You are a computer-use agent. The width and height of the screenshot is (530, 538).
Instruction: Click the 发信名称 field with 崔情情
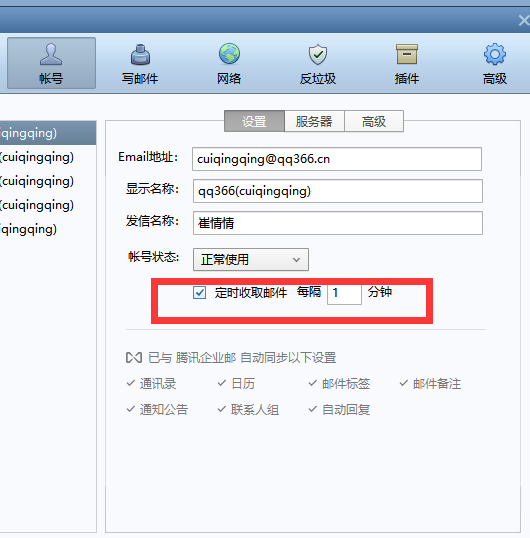(338, 223)
